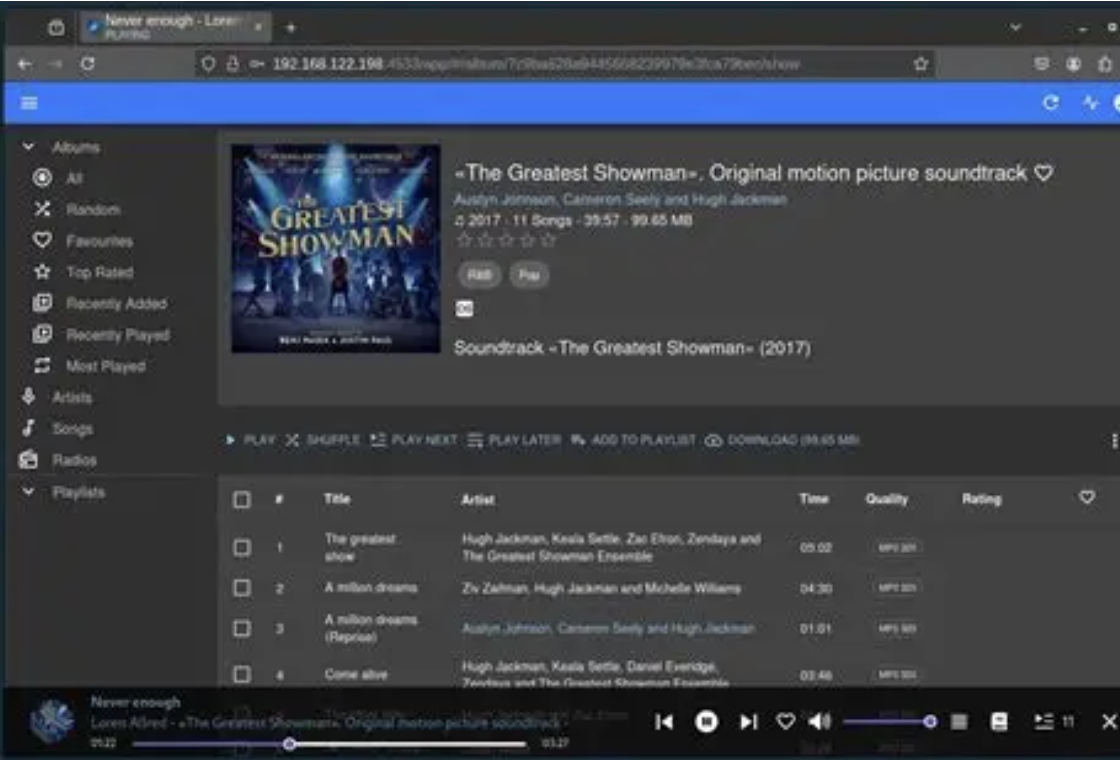
Task: Open the hamburger sidebar menu
Action: (x=29, y=103)
